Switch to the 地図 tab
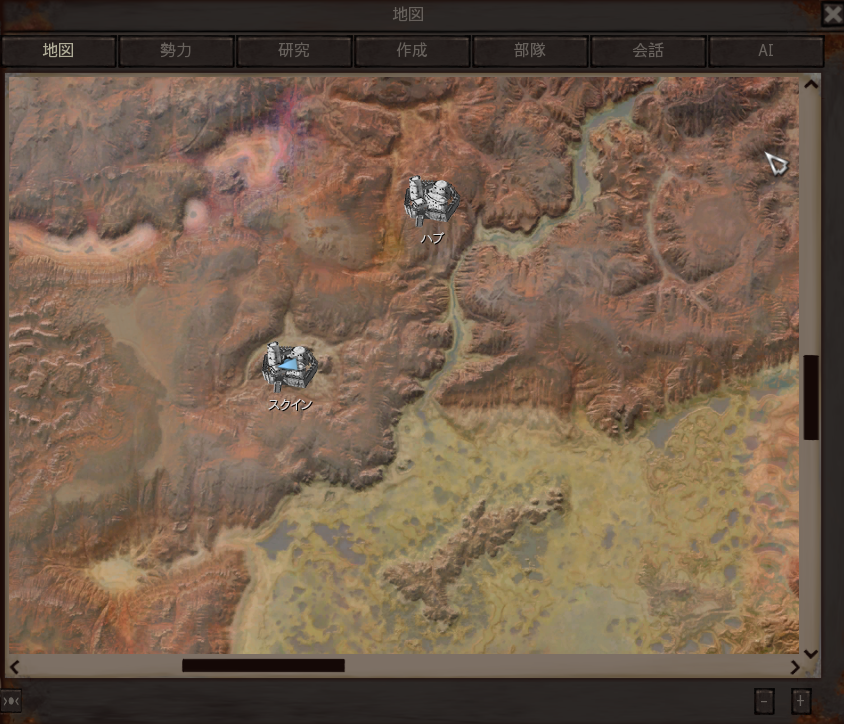This screenshot has height=724, width=844. point(58,51)
